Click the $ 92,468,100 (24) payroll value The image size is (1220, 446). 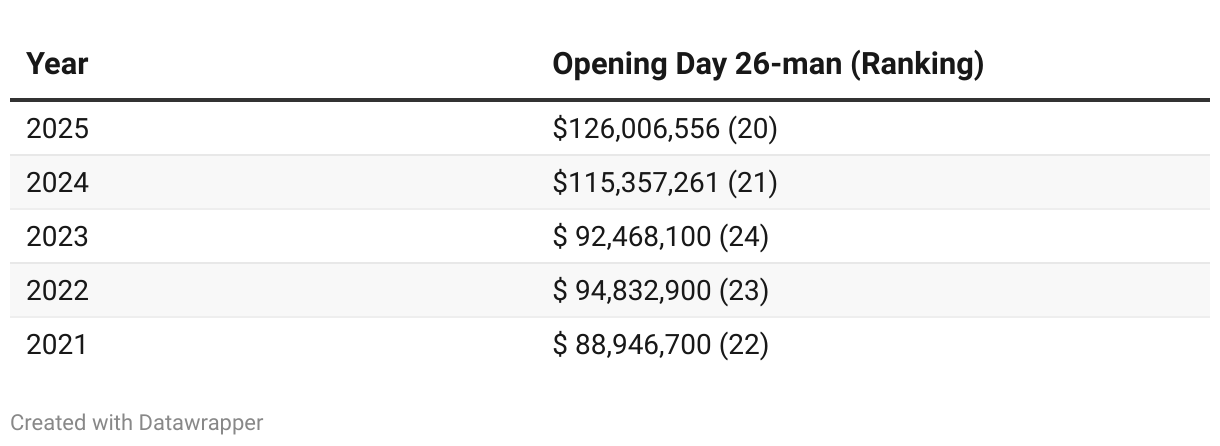click(x=661, y=237)
